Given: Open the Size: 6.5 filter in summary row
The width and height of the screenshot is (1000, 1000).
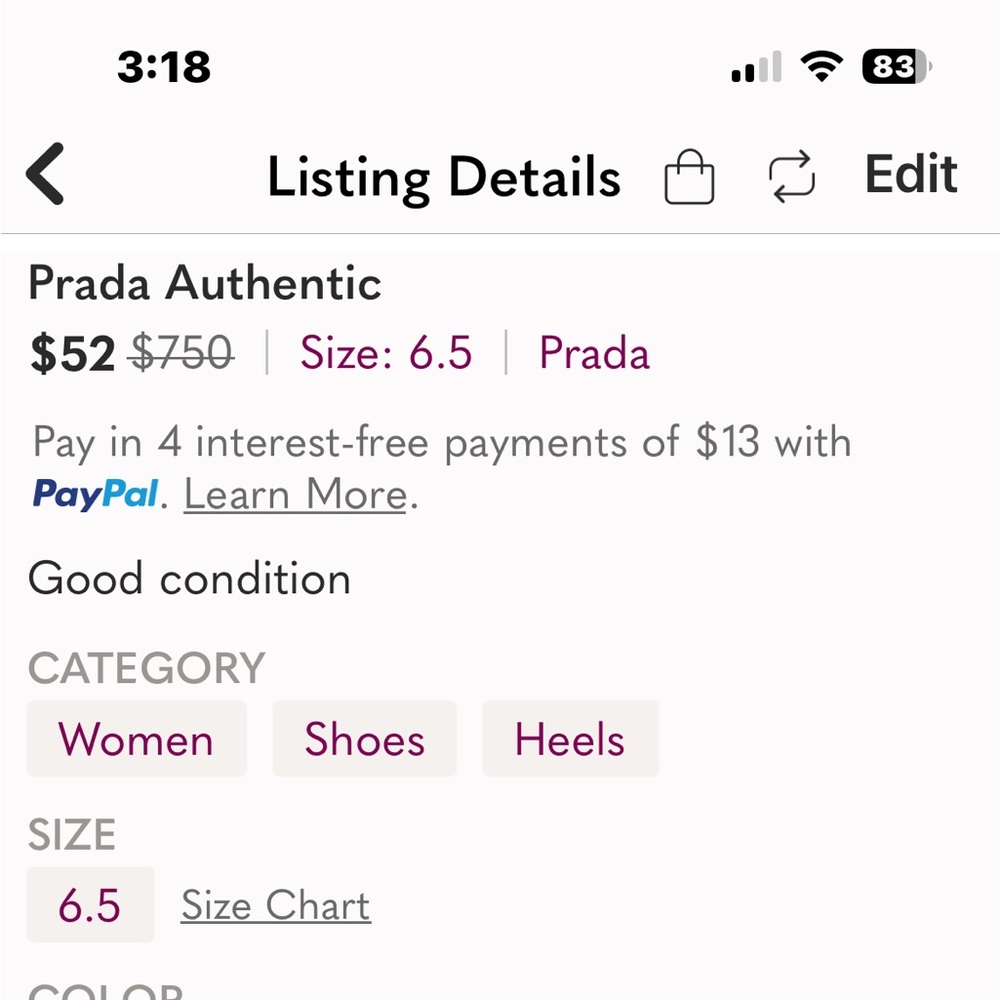Looking at the screenshot, I should (x=388, y=353).
